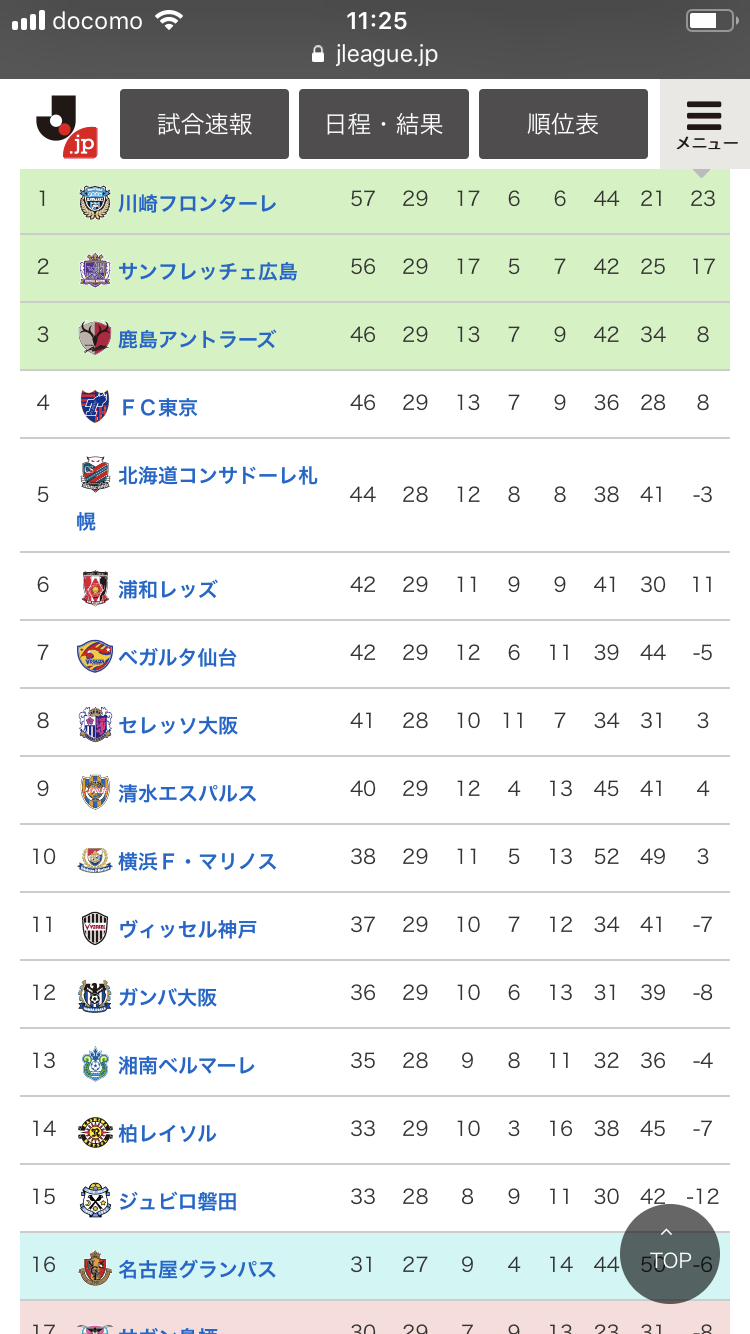750x1334 pixels.
Task: Click the Kashima Antlers club crest
Action: point(95,338)
